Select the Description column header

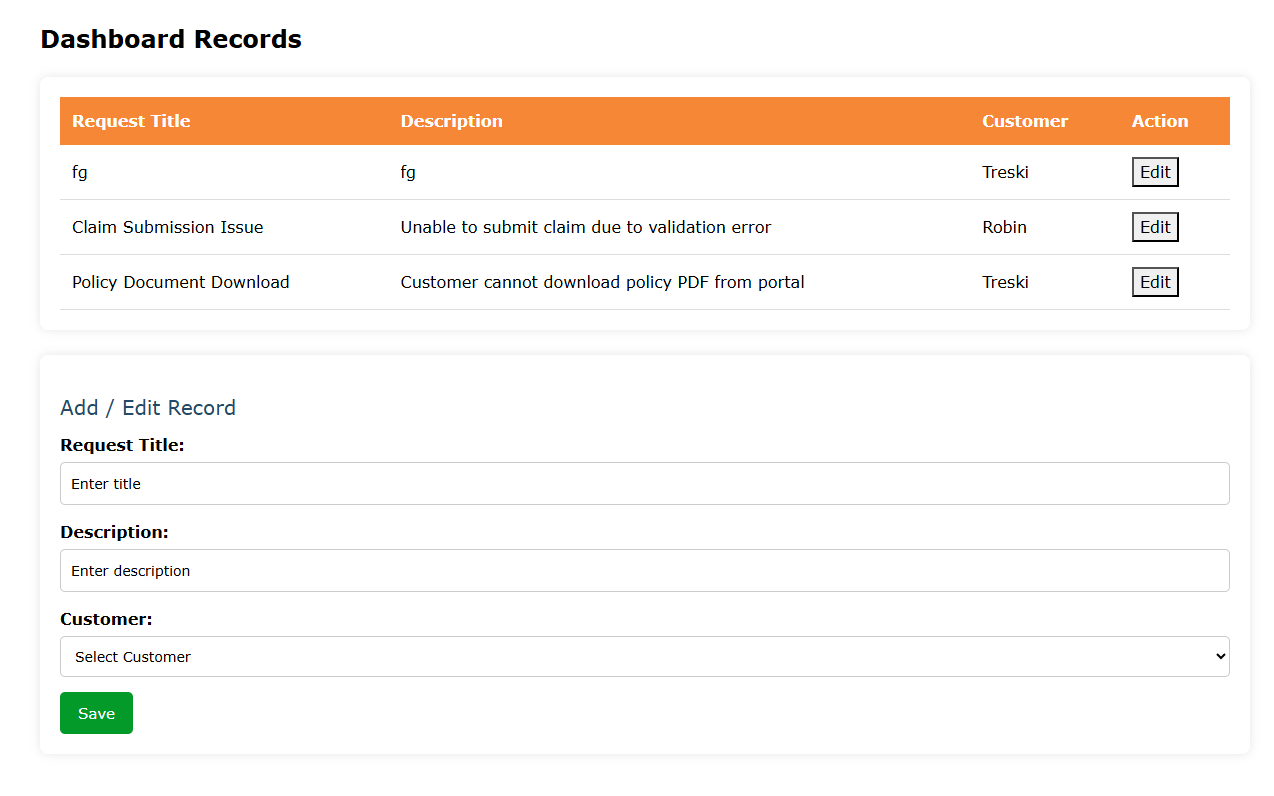(x=451, y=121)
